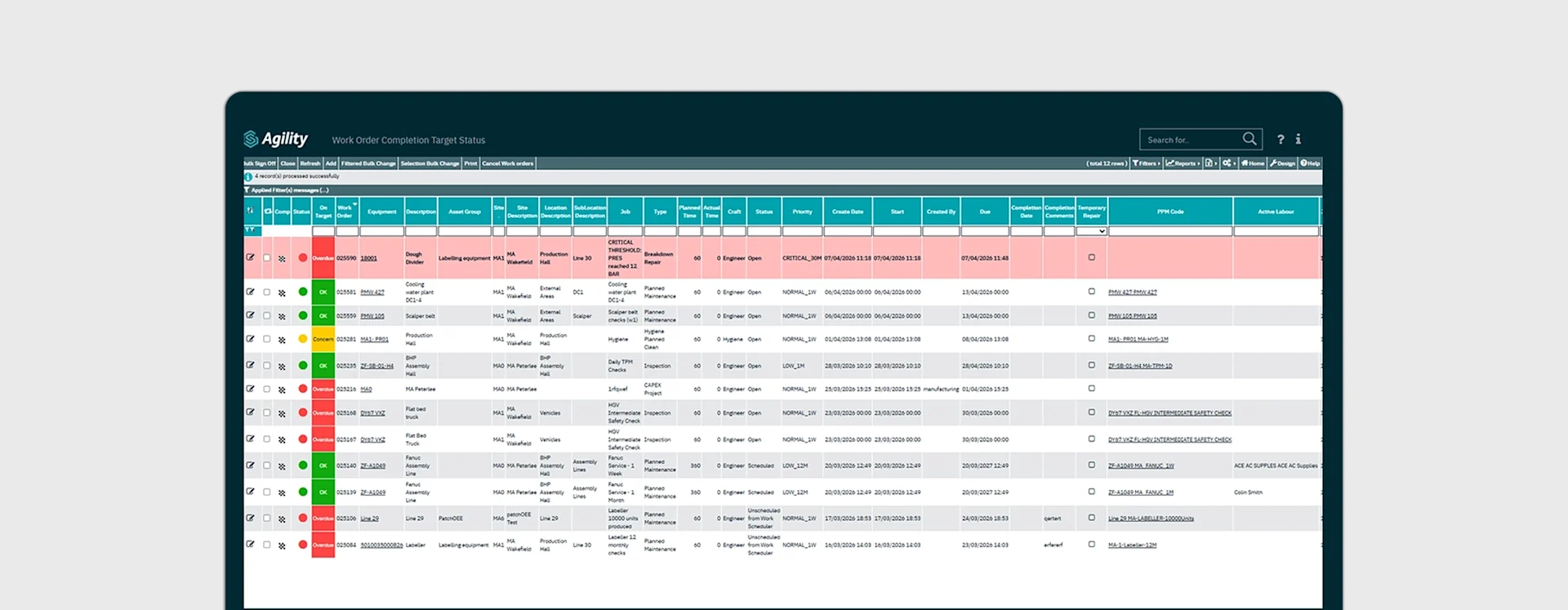Viewport: 1568px width, 610px height.
Task: Click the info 'i' icon in header
Action: (x=1298, y=140)
